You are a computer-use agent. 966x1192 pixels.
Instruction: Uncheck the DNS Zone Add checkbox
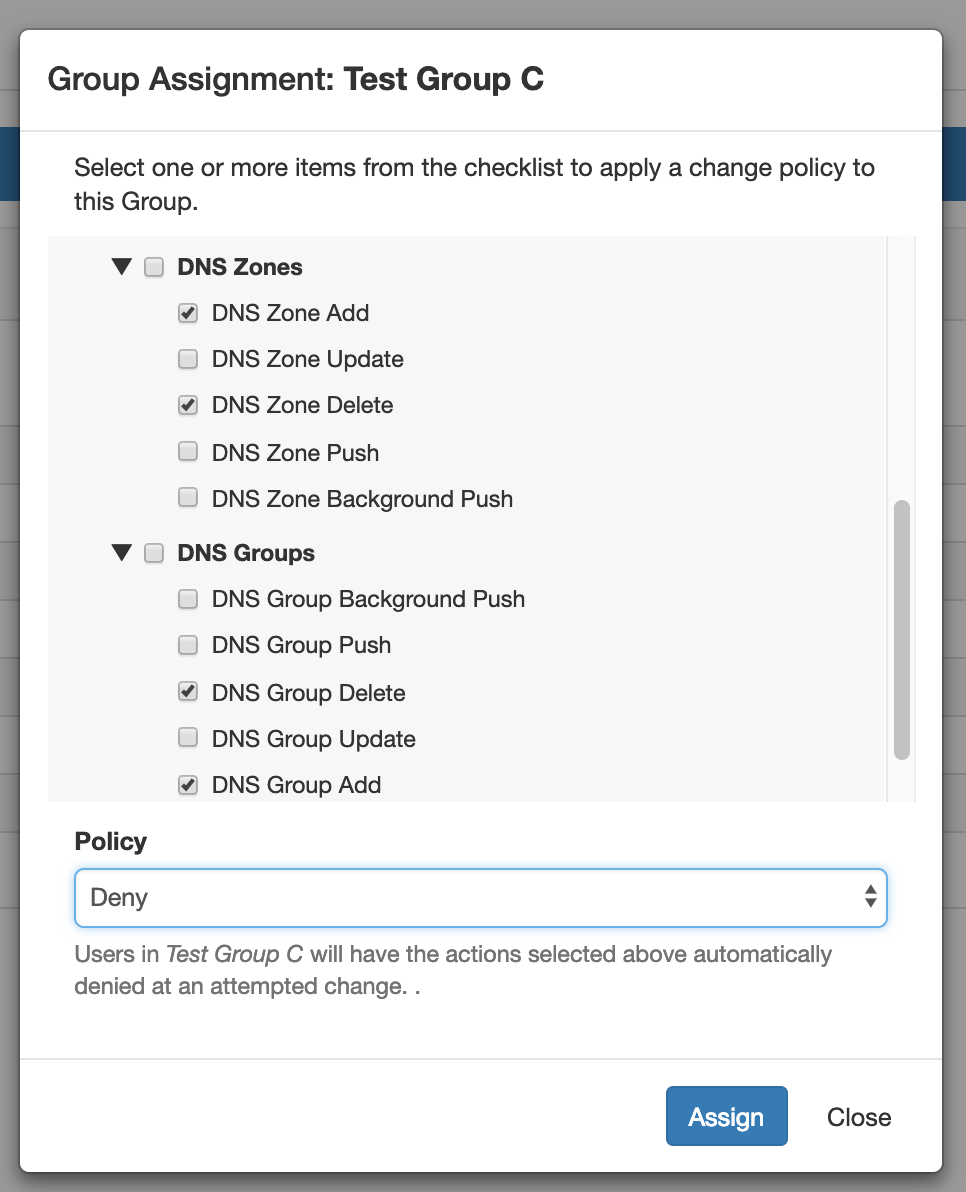[x=188, y=313]
